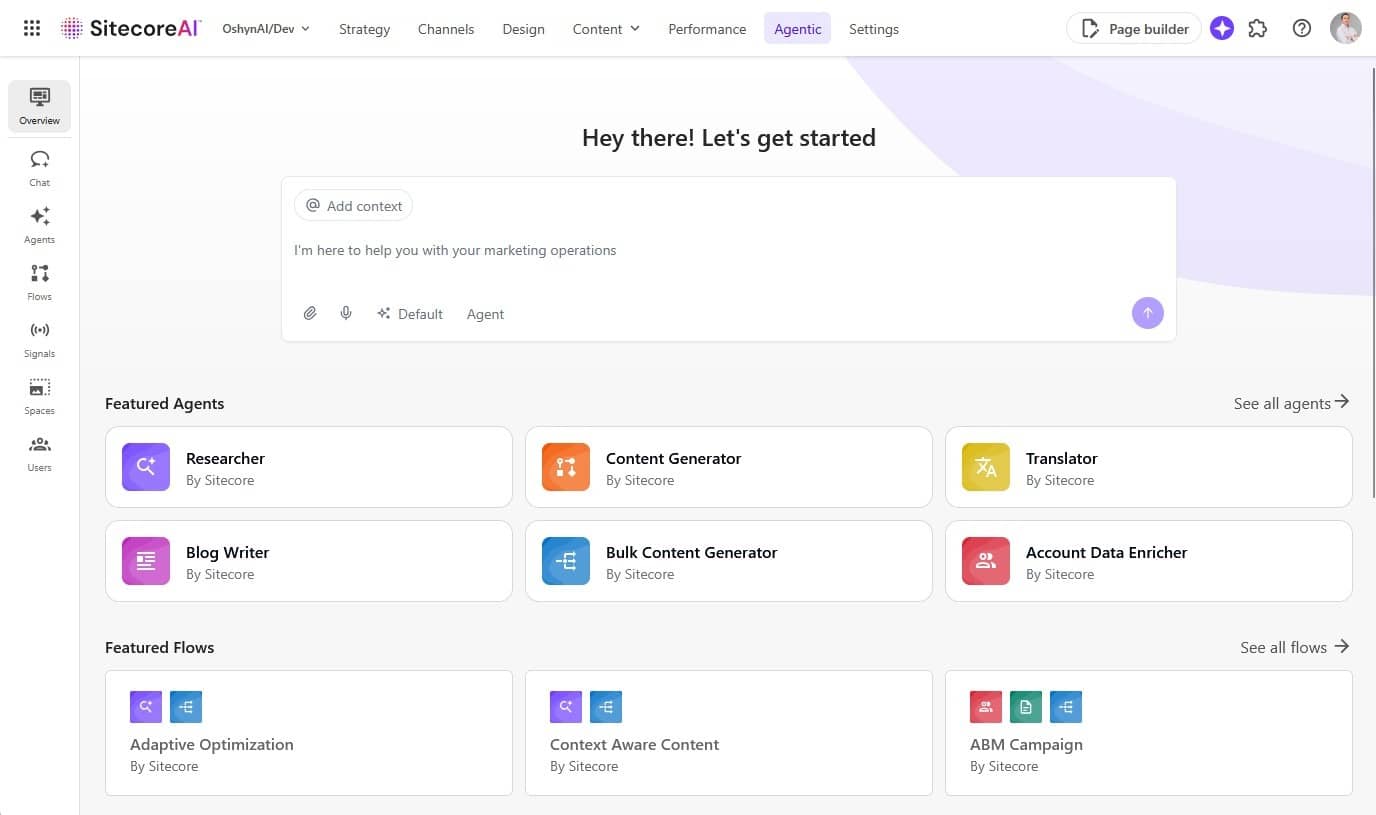The image size is (1376, 815).
Task: Open the Settings menu item
Action: pyautogui.click(x=873, y=29)
